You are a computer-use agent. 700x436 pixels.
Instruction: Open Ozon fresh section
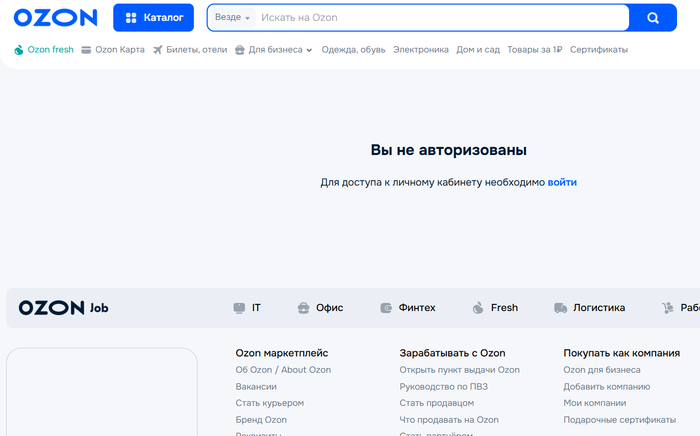pos(44,50)
